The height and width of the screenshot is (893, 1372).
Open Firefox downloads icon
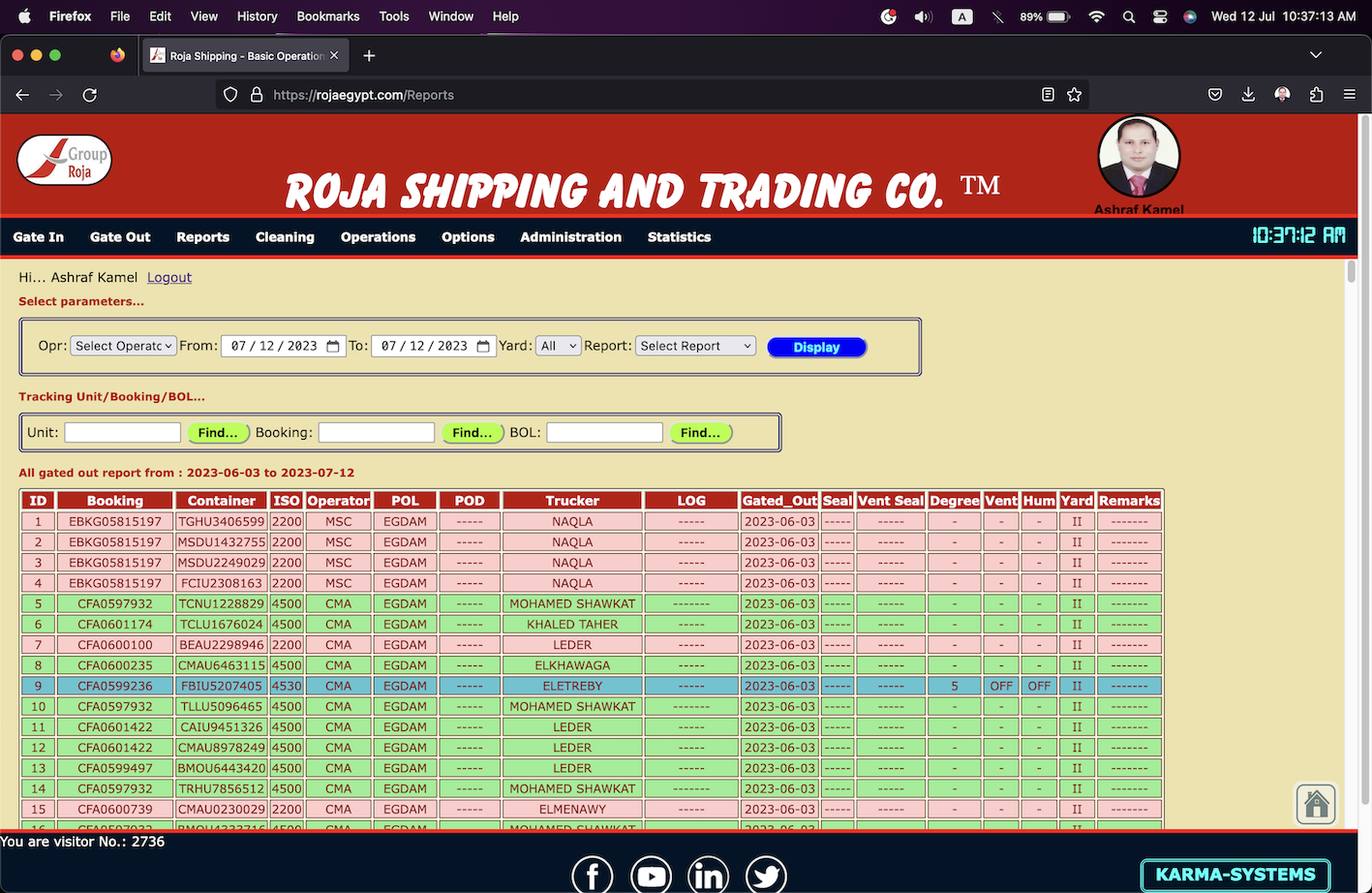click(x=1248, y=95)
